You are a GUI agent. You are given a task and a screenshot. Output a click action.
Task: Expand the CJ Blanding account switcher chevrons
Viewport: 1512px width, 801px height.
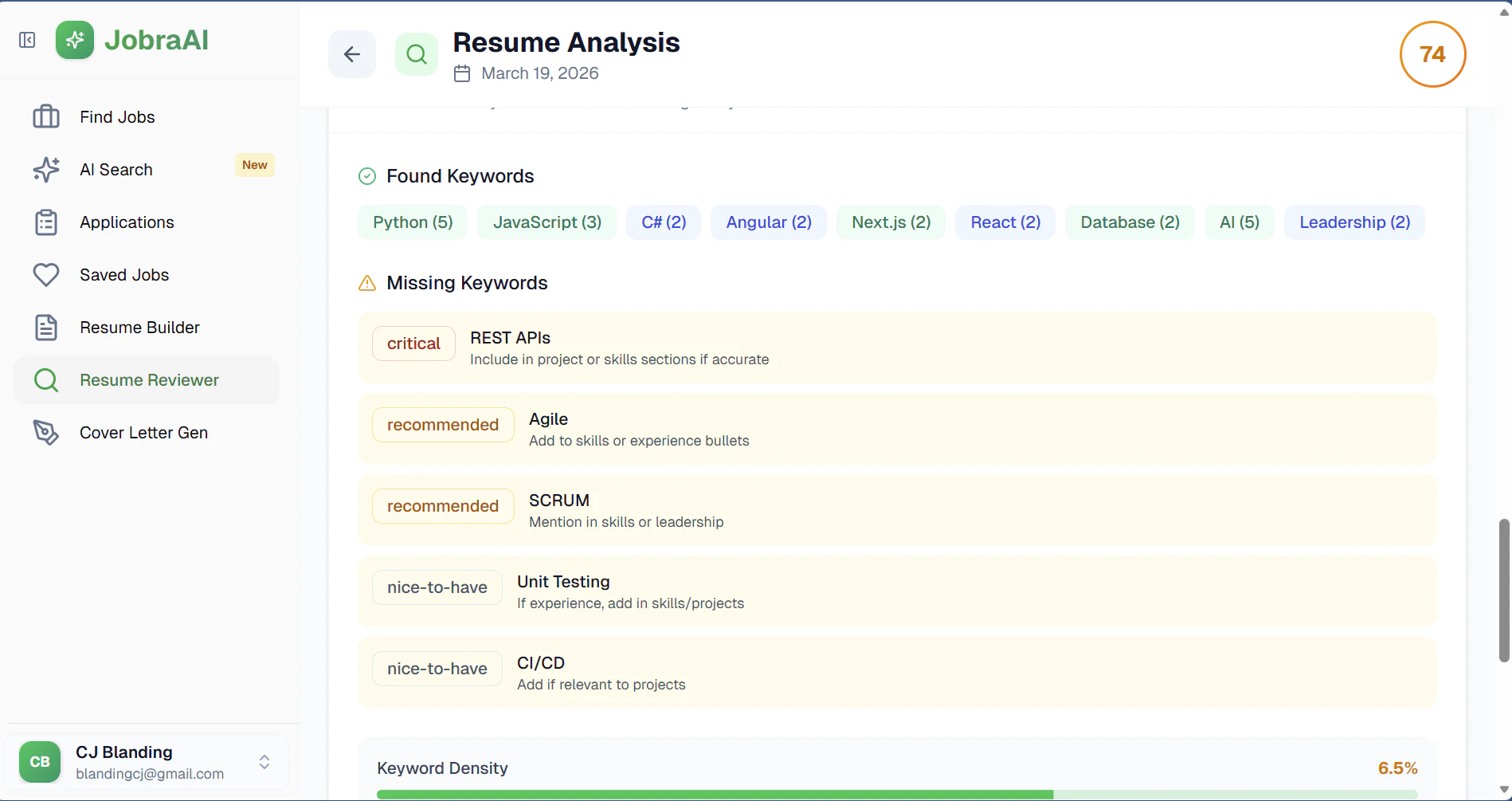pyautogui.click(x=264, y=762)
